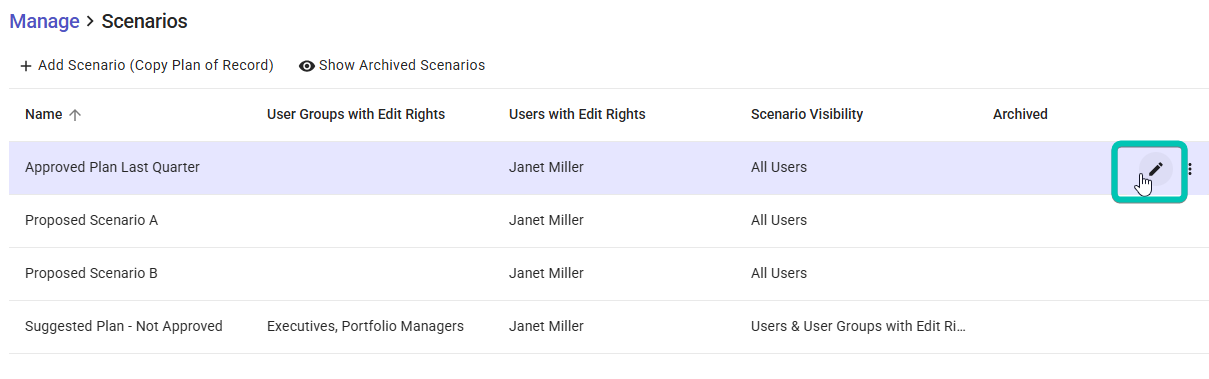Viewport: 1209px width, 379px height.
Task: Select the Proposed Scenario A row
Action: [608, 221]
